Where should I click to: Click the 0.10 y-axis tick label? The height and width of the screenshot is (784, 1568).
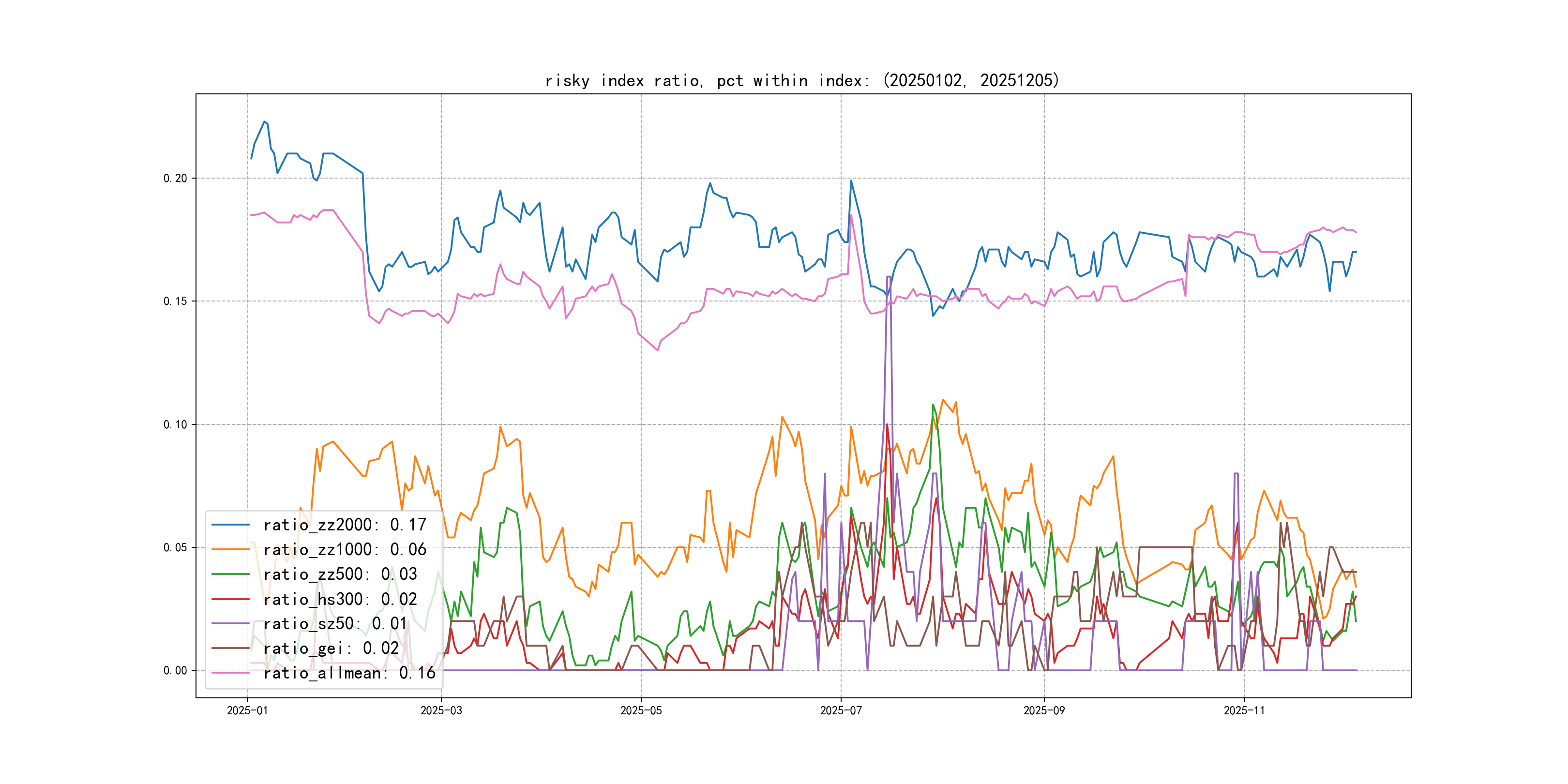175,424
